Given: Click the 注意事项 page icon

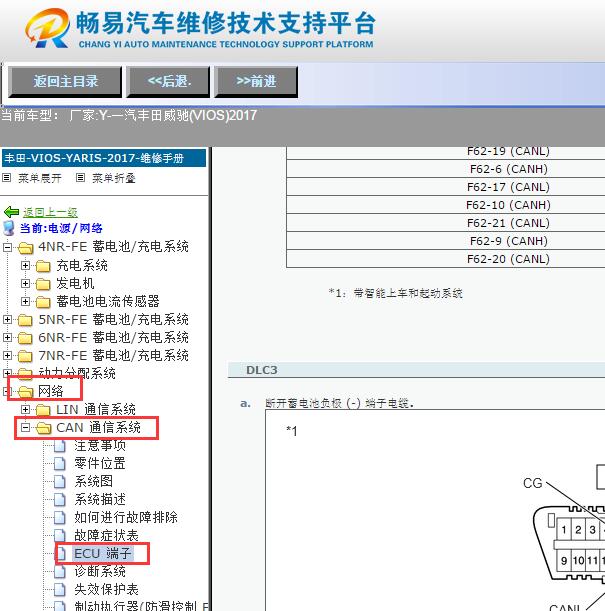Looking at the screenshot, I should [60, 446].
